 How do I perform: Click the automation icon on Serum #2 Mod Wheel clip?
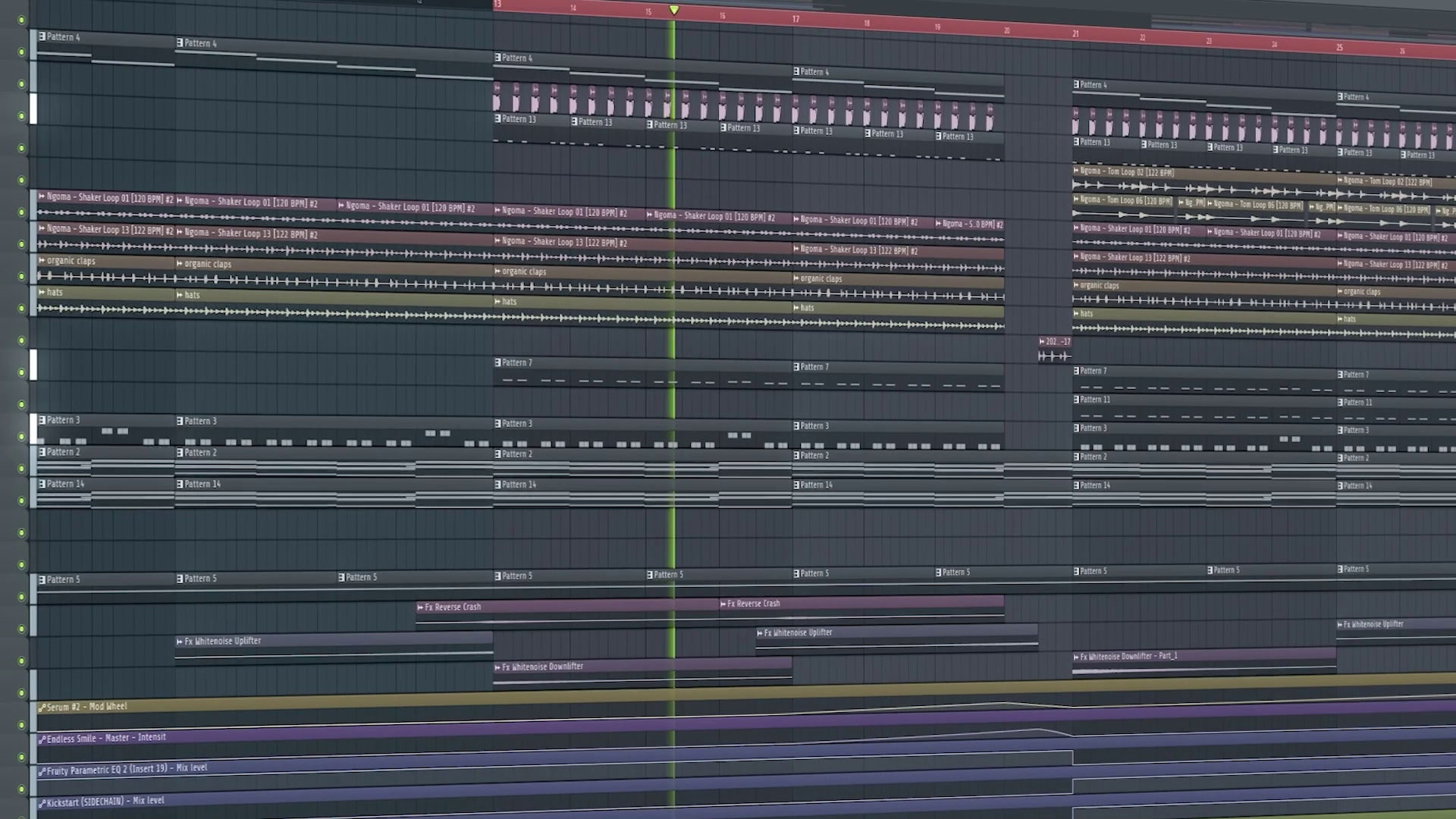coord(42,708)
